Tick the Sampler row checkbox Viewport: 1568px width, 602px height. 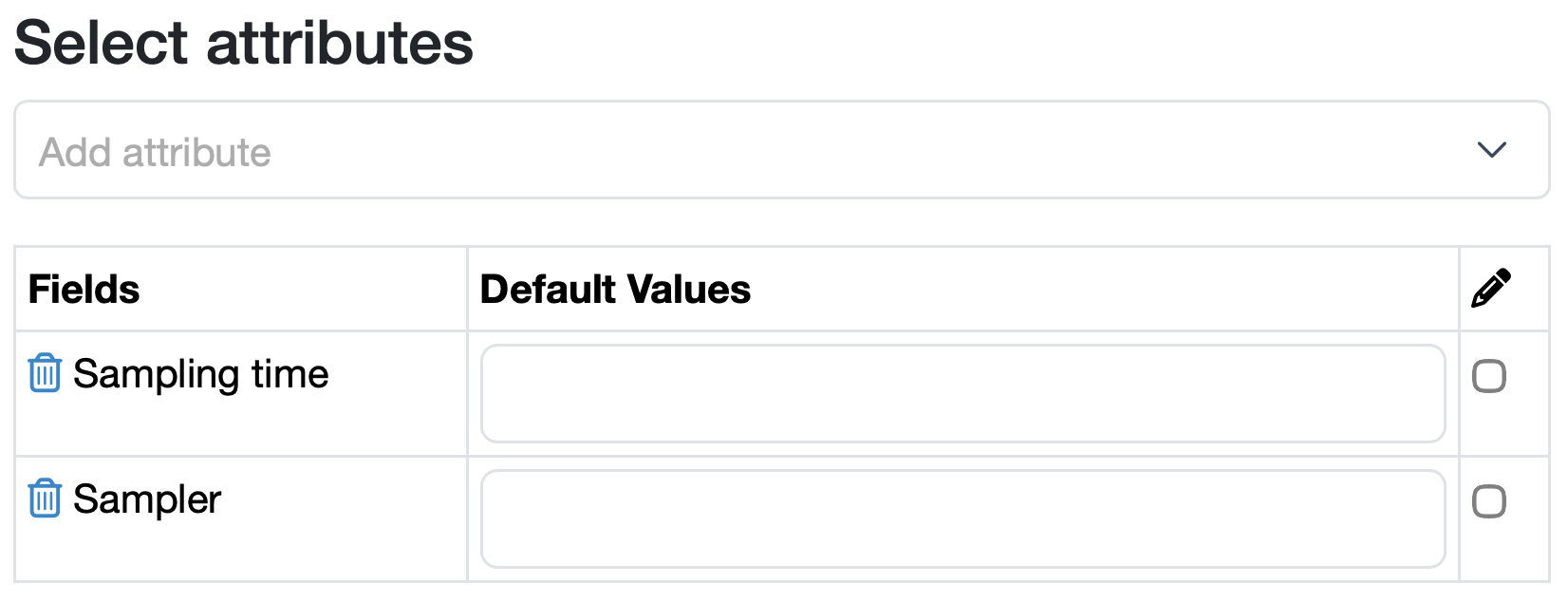[1488, 501]
